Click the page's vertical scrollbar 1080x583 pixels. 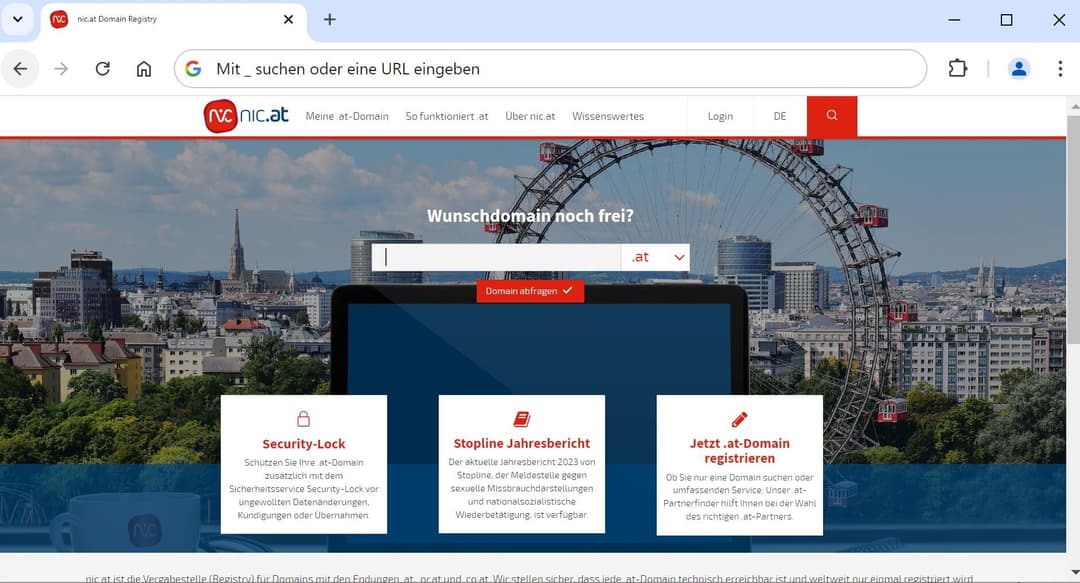[1073, 230]
